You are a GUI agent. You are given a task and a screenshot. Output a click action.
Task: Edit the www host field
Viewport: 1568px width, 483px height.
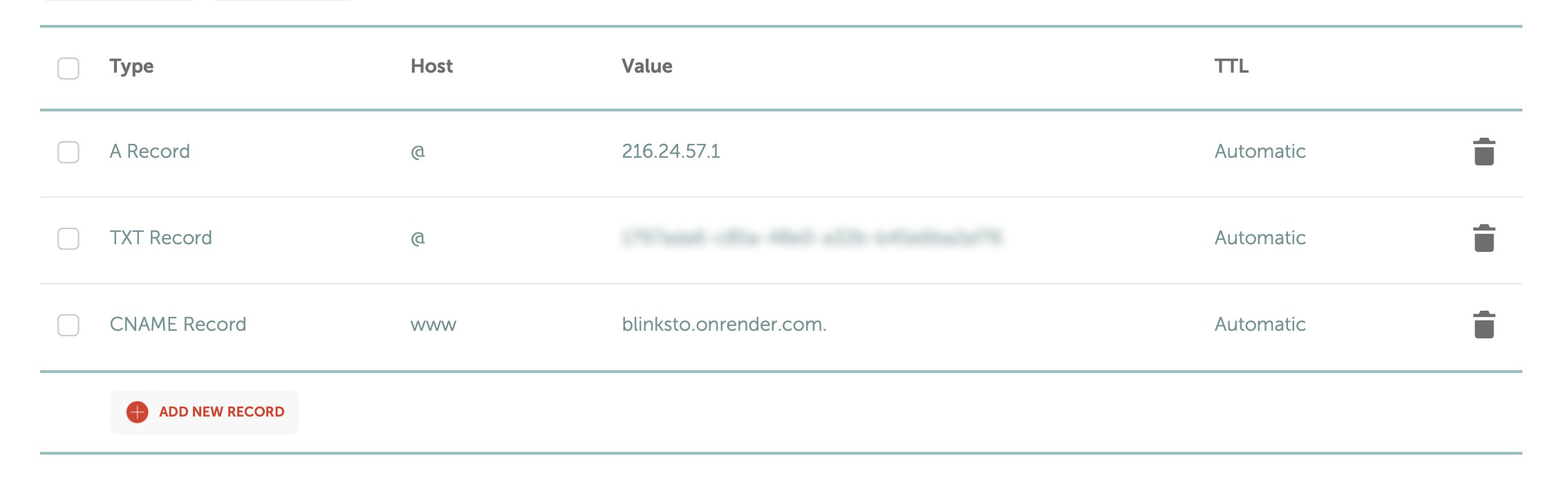pos(433,325)
